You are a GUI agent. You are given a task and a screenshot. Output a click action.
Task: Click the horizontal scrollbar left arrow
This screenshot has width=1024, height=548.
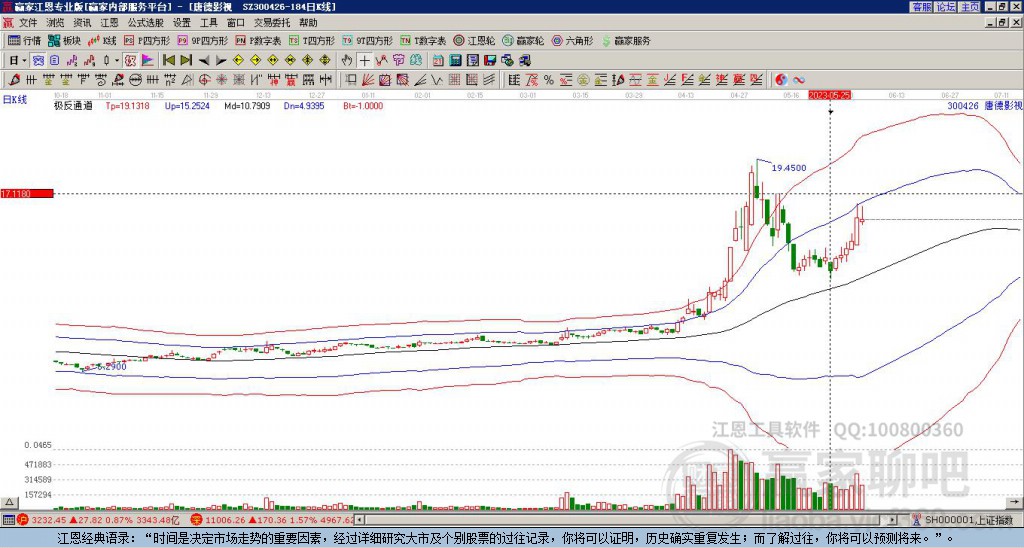coord(360,520)
